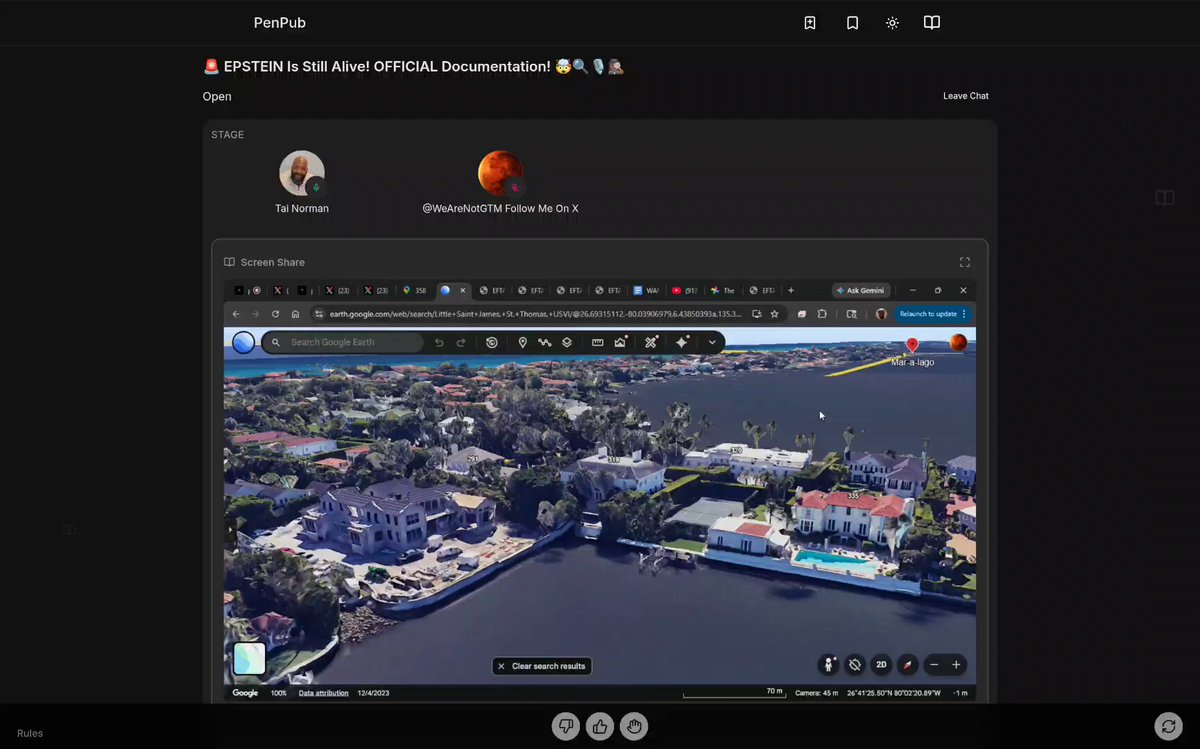Click the thumbs up reaction button
This screenshot has width=1200, height=749.
click(x=600, y=727)
